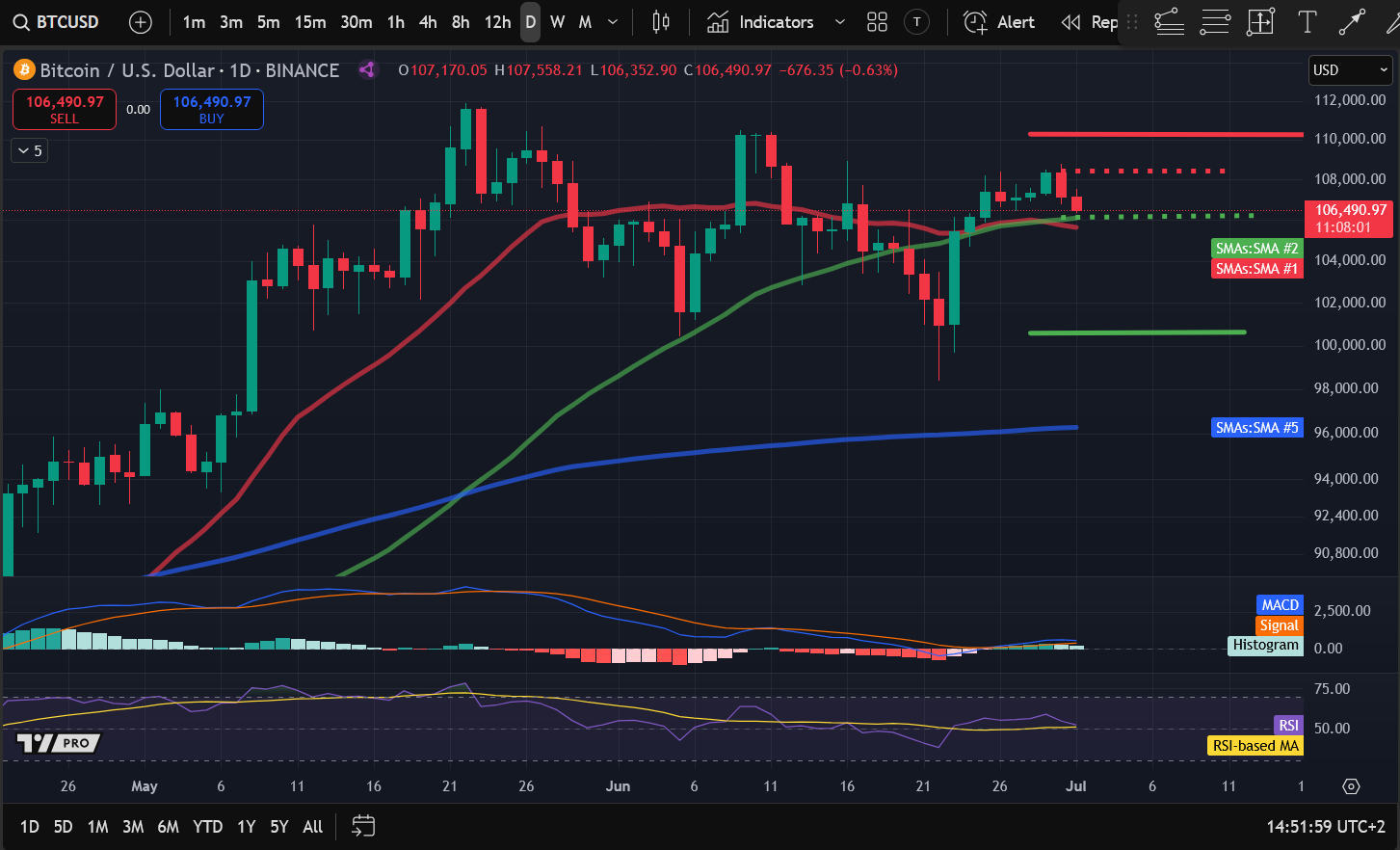Open the USD currency dropdown
This screenshot has height=850, width=1400.
point(1351,70)
